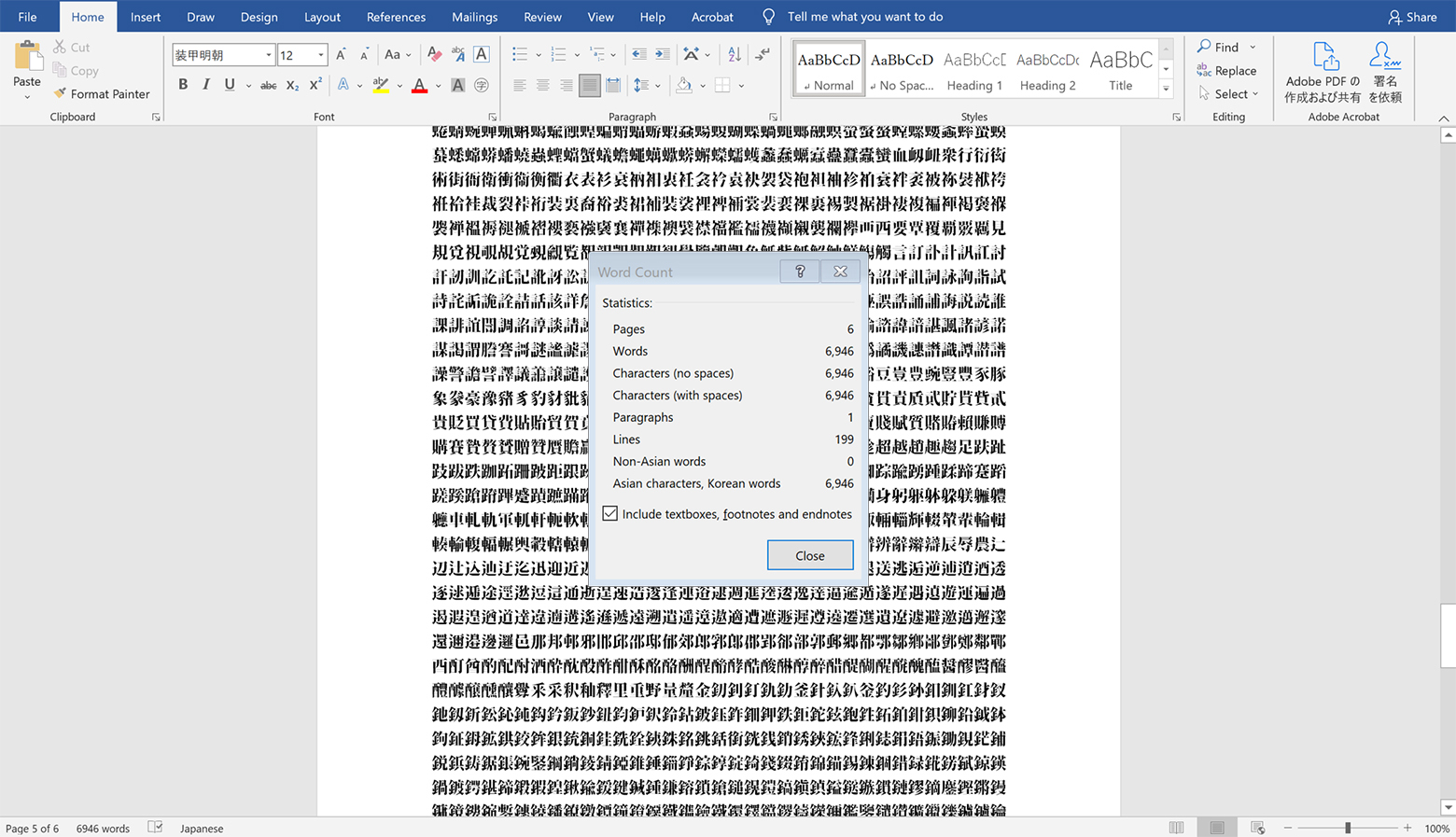Collapse the ribbon chevron
1456x837 pixels.
click(x=1444, y=119)
